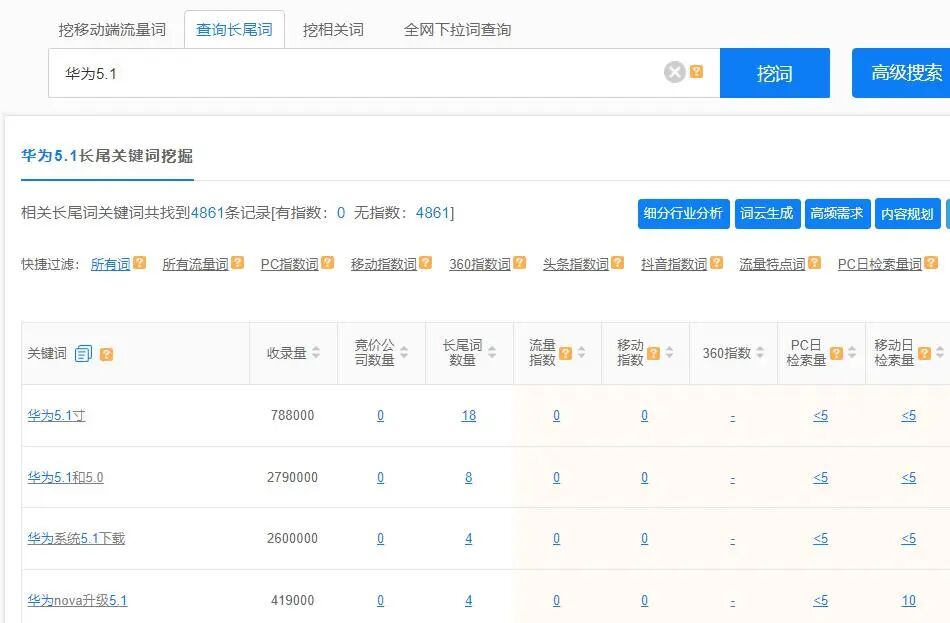Open help icon beside 抖音指数词 filter
This screenshot has width=950, height=623.
[717, 262]
